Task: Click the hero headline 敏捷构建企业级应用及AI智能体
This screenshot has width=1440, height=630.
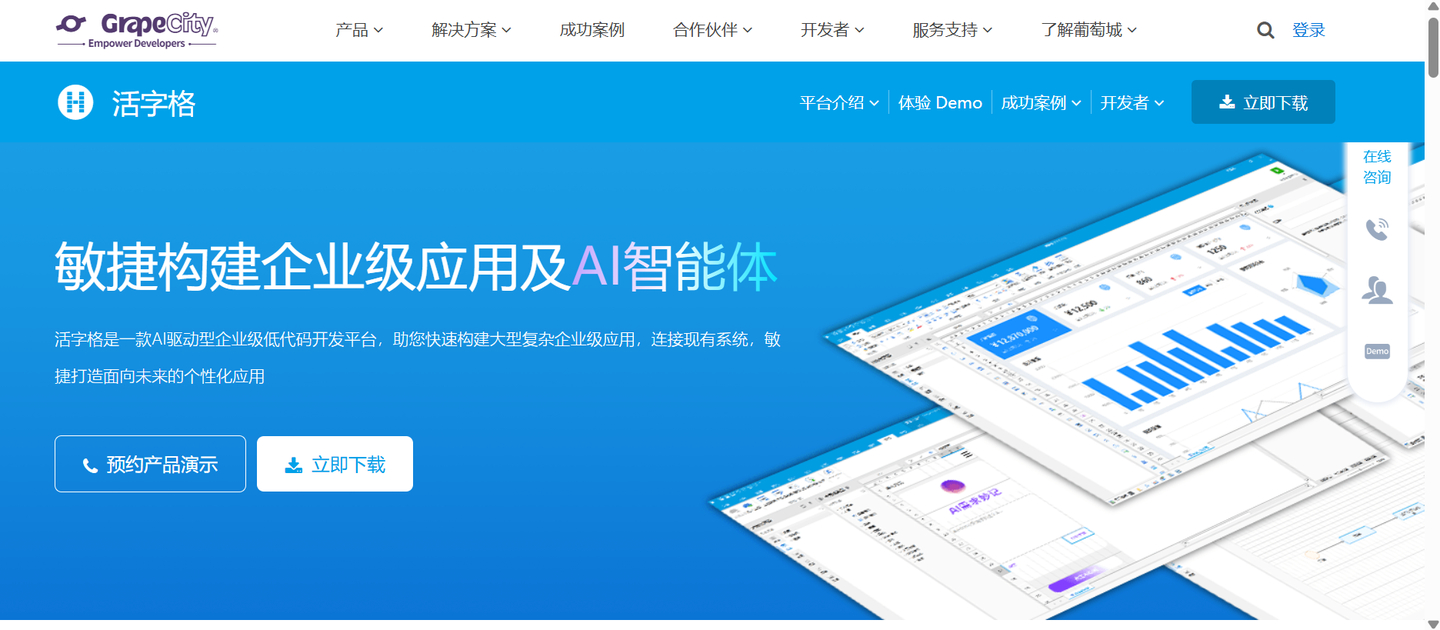Action: 416,267
